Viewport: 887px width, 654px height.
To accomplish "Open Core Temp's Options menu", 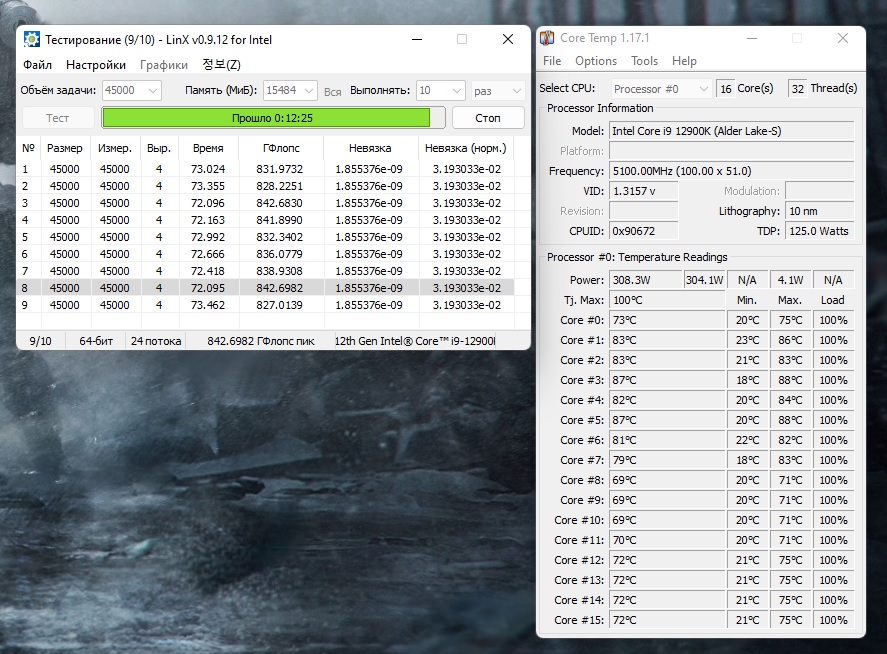I will (595, 61).
